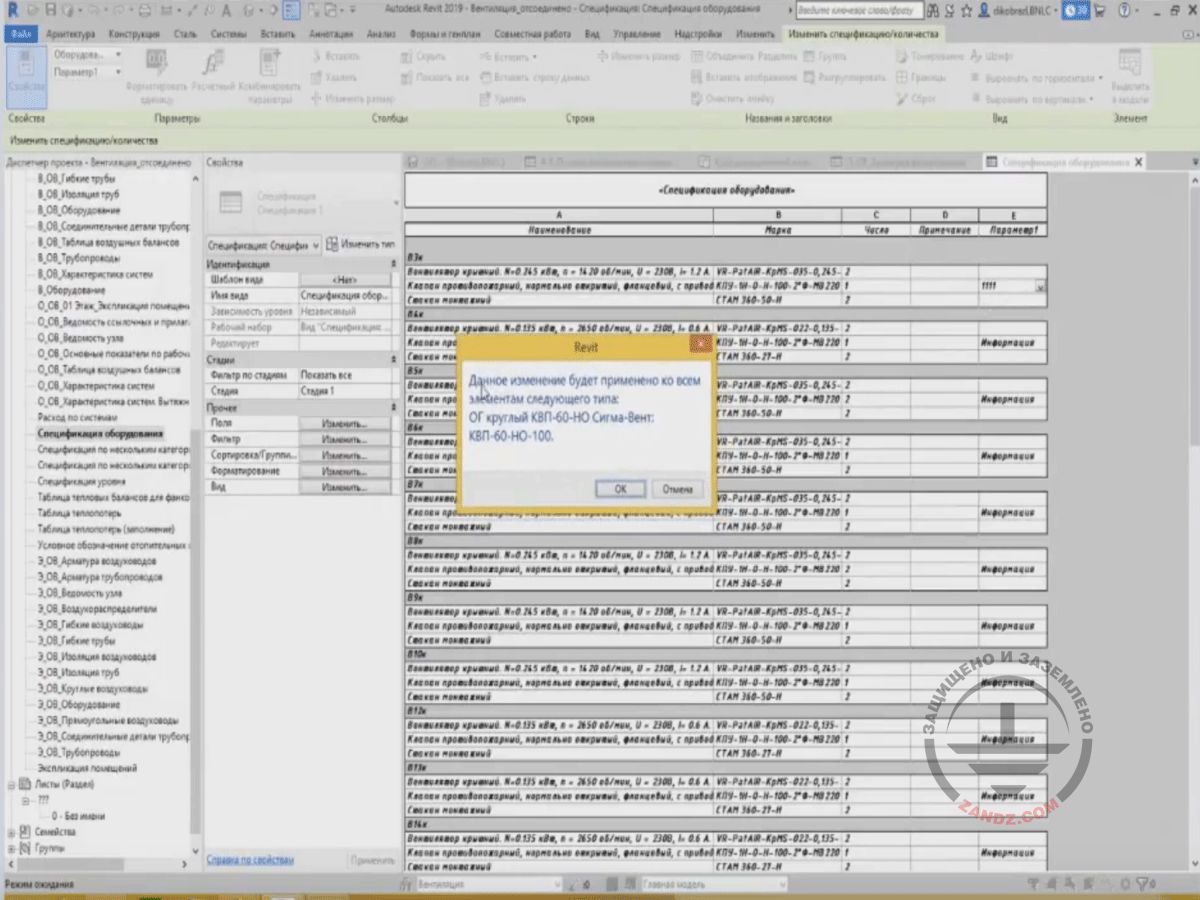Click OK in the Revit dialog
Viewport: 1200px width, 900px height.
620,489
